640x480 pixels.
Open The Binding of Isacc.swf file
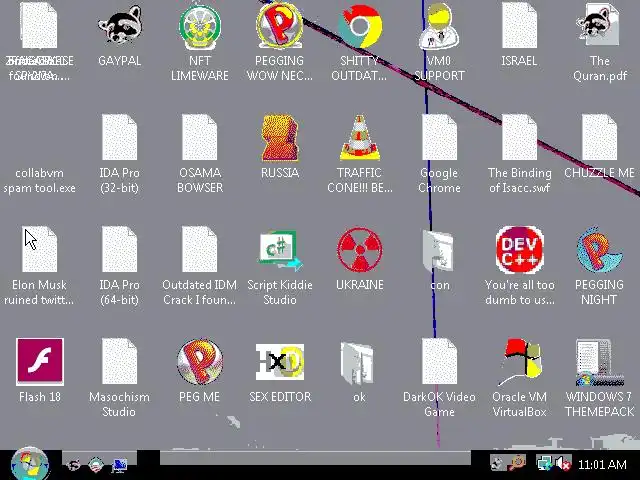point(519,138)
